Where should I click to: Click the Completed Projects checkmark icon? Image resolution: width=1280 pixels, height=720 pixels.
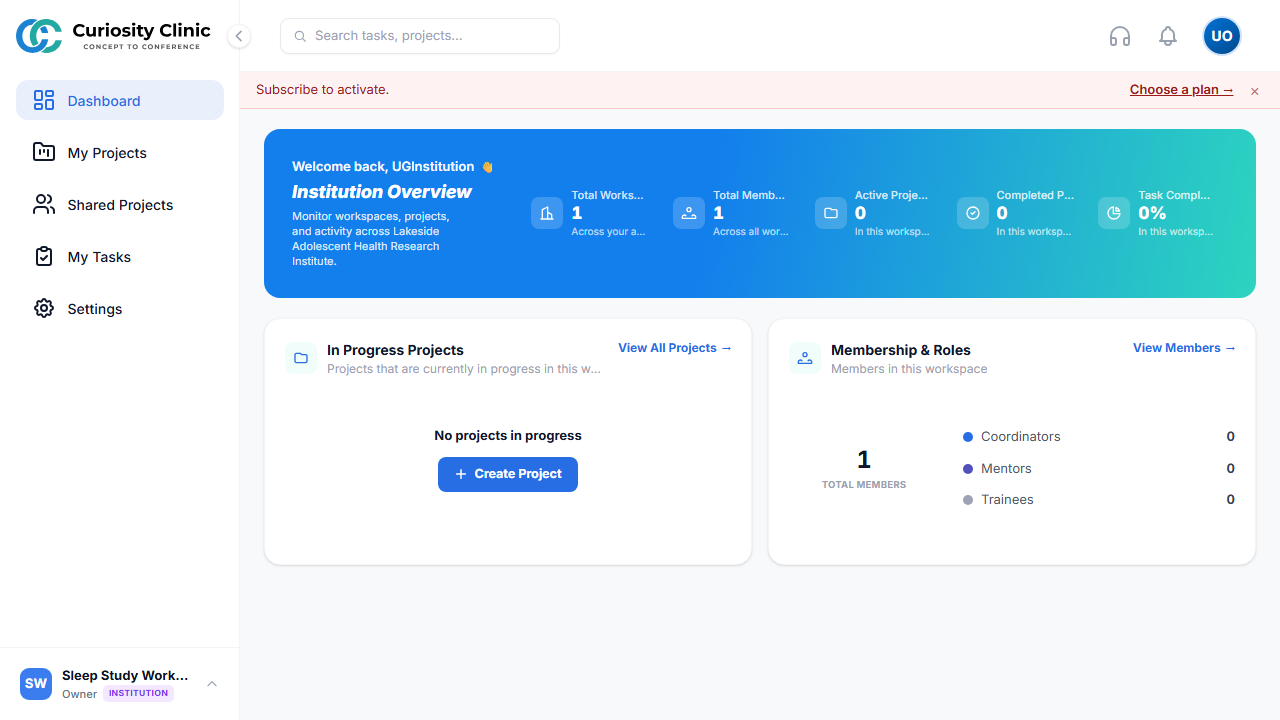click(973, 213)
